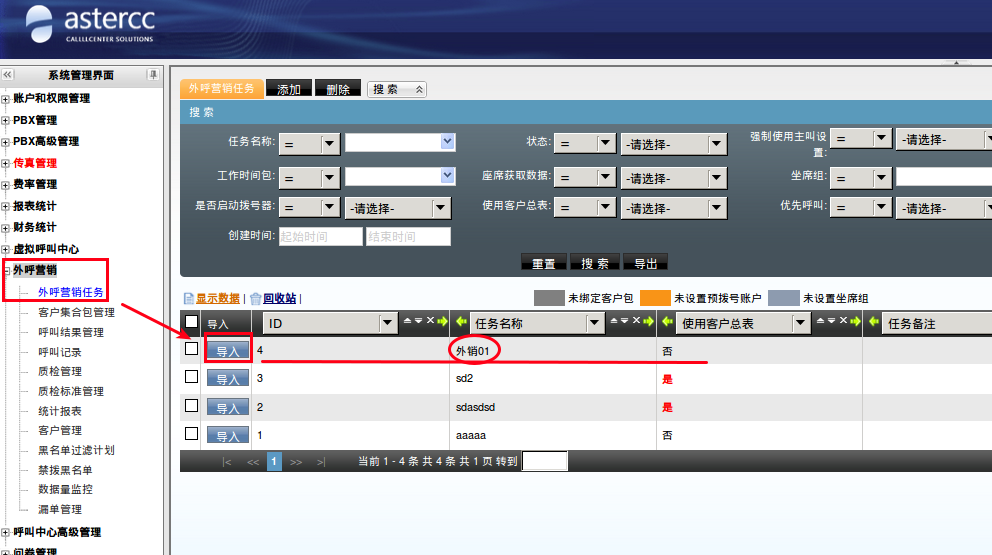This screenshot has width=992, height=555.
Task: Check the select-all box in table header
Action: [x=192, y=322]
